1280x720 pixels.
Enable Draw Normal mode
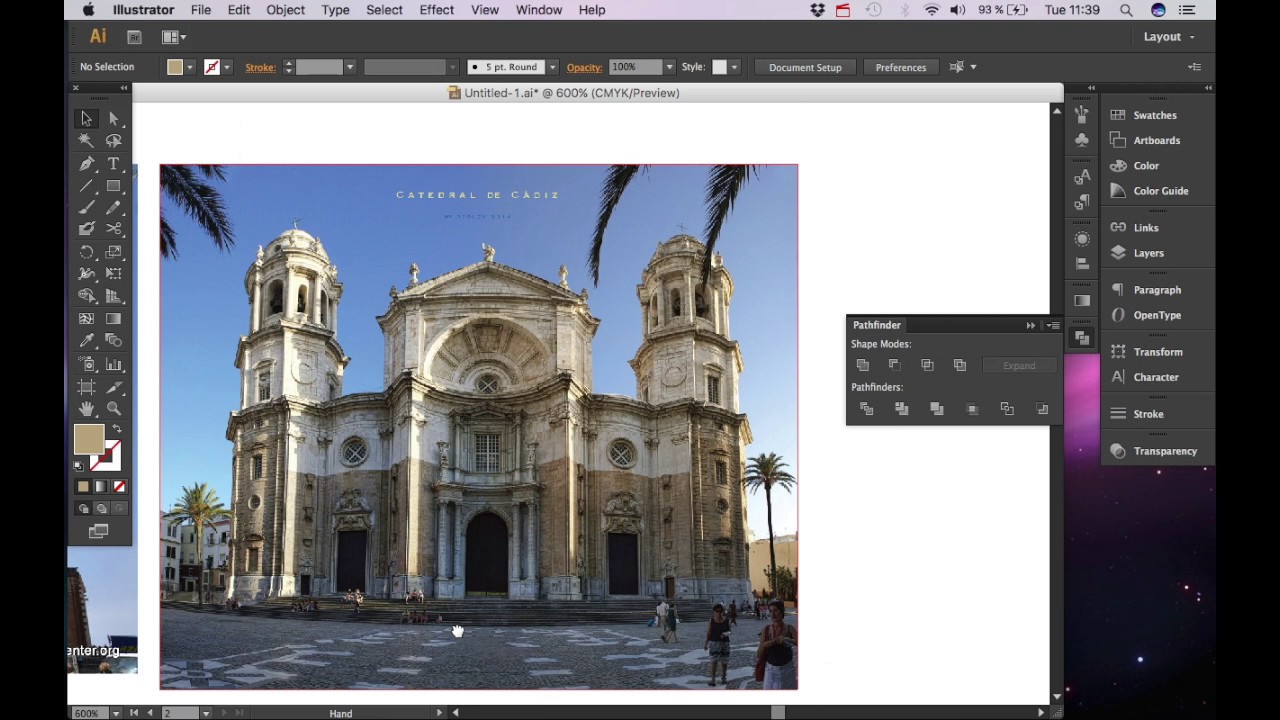coord(83,509)
